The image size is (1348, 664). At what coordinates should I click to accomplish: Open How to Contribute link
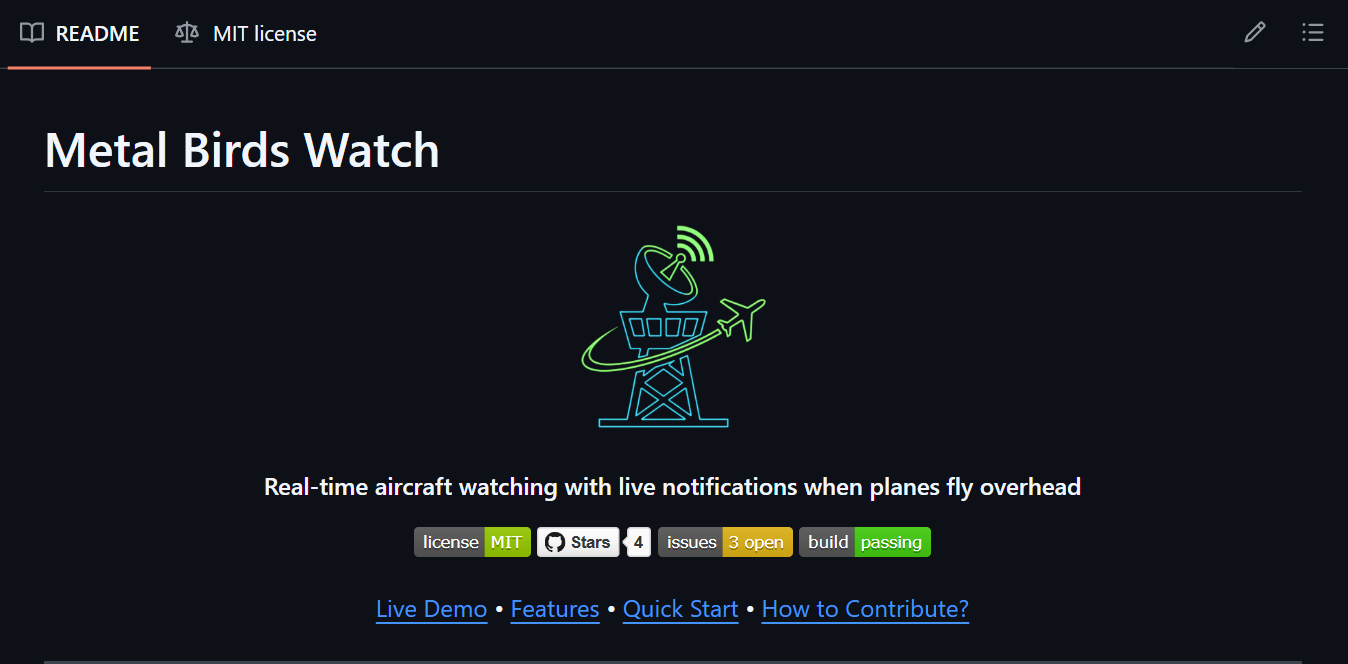pyautogui.click(x=865, y=609)
